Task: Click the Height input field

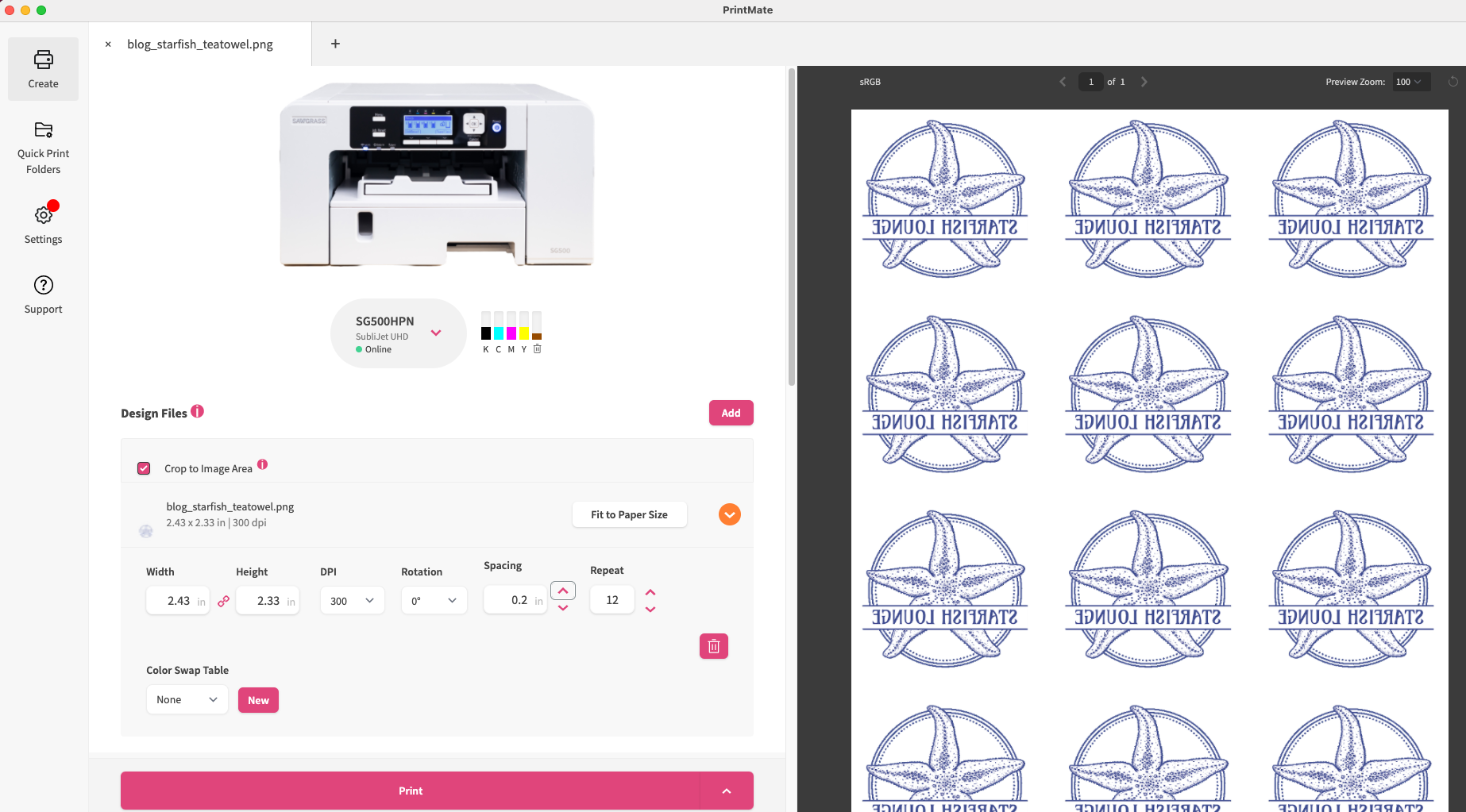Action: click(268, 601)
